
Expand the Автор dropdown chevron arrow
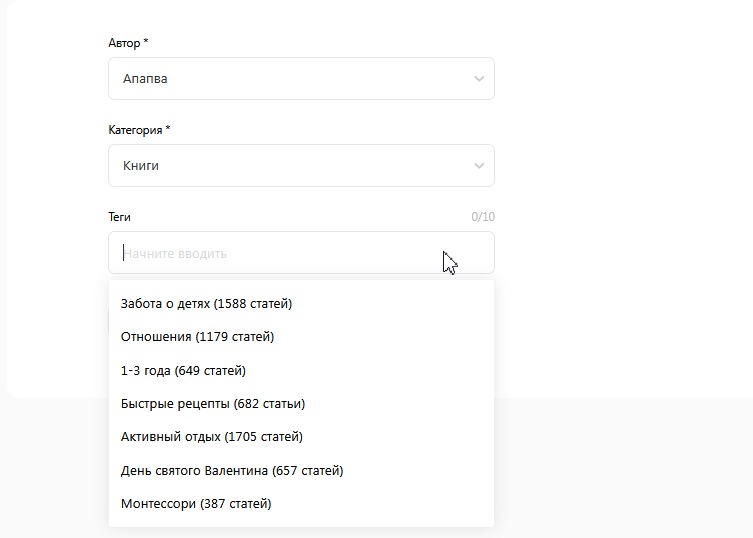(479, 79)
